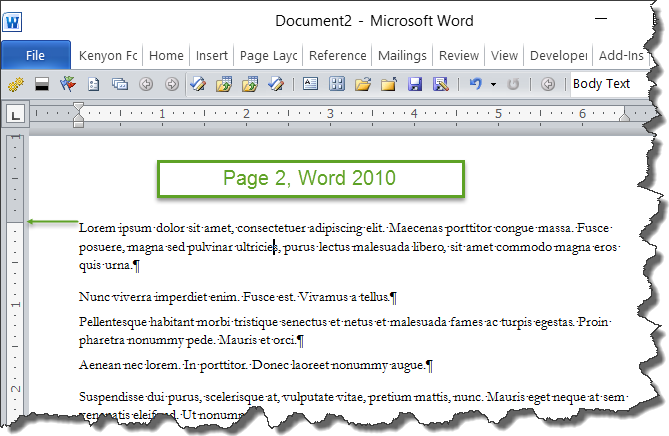Screen dimensions: 669x436
Task: Click folder-with-table icon left of second checkmark-pencil
Action: [x=250, y=84]
